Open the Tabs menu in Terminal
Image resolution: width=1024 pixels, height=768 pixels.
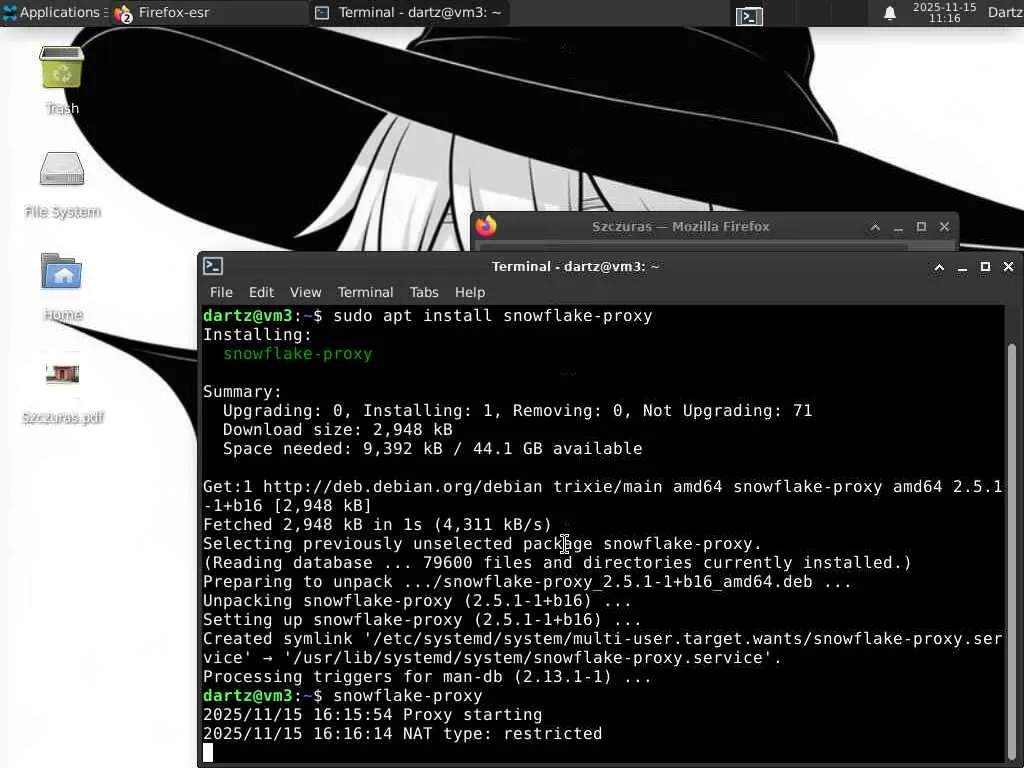[424, 292]
